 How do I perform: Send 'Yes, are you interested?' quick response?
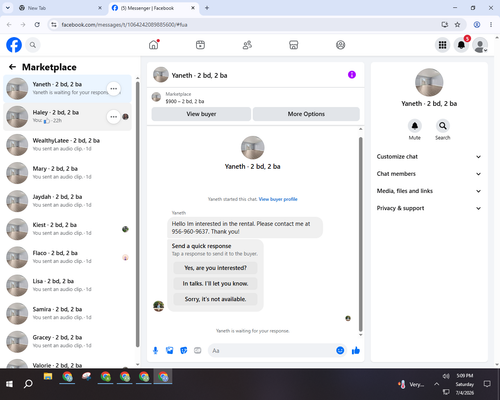215,268
